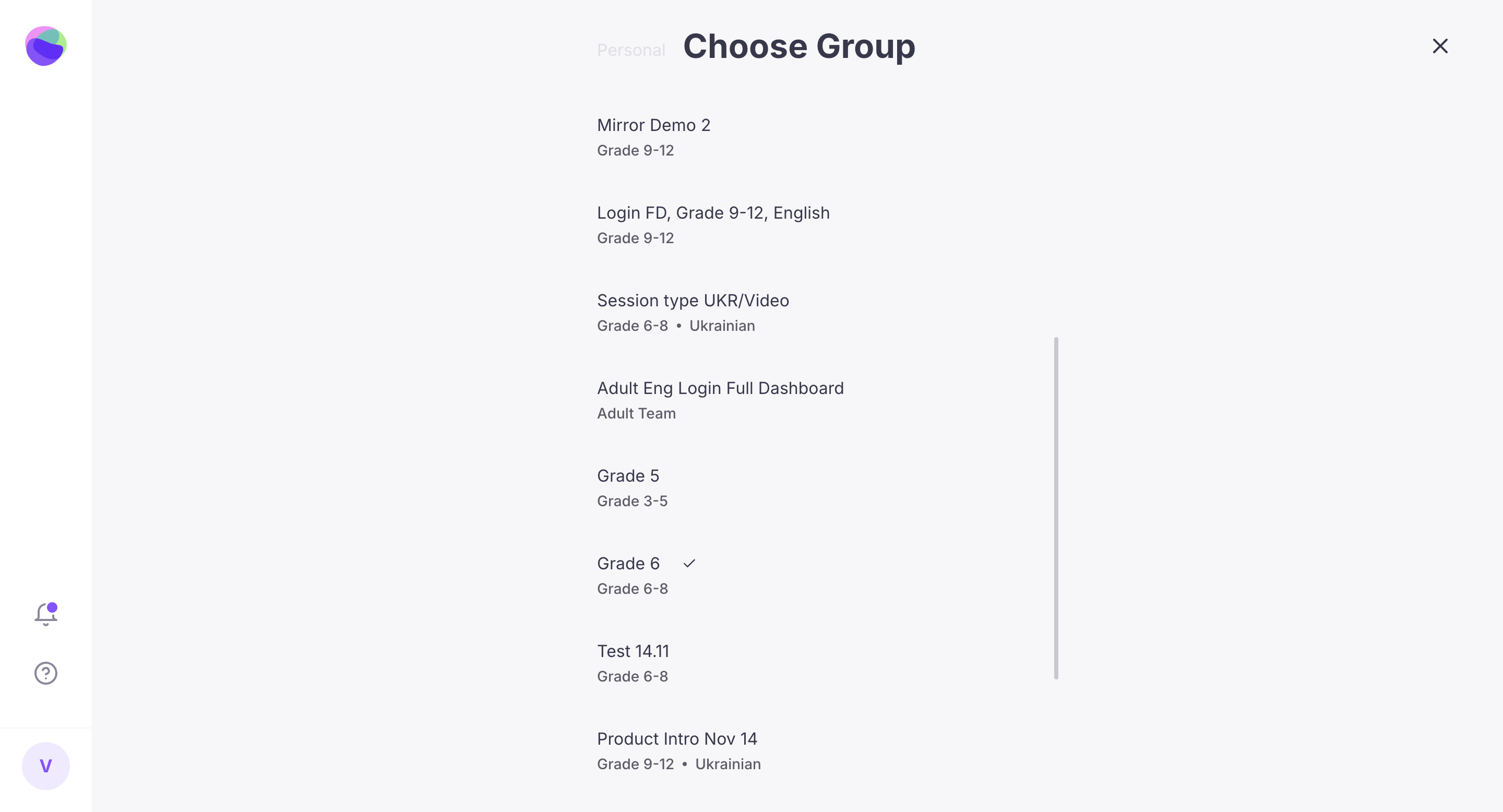This screenshot has height=812, width=1503.
Task: Click the app logo in sidebar
Action: pos(45,46)
